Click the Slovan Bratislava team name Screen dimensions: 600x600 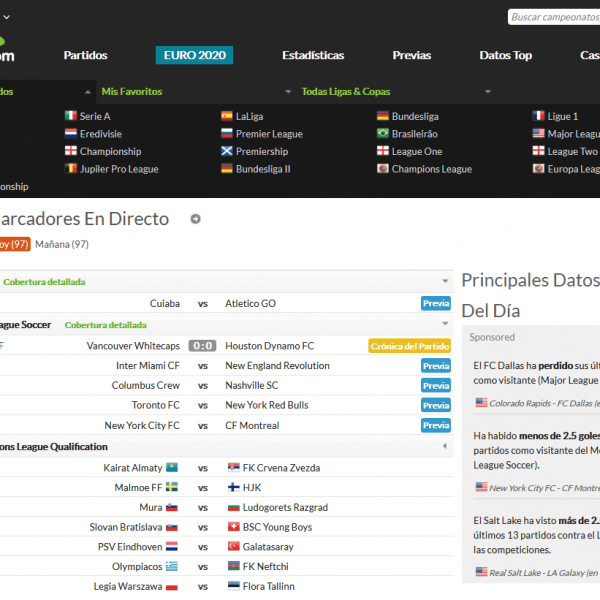tap(126, 527)
